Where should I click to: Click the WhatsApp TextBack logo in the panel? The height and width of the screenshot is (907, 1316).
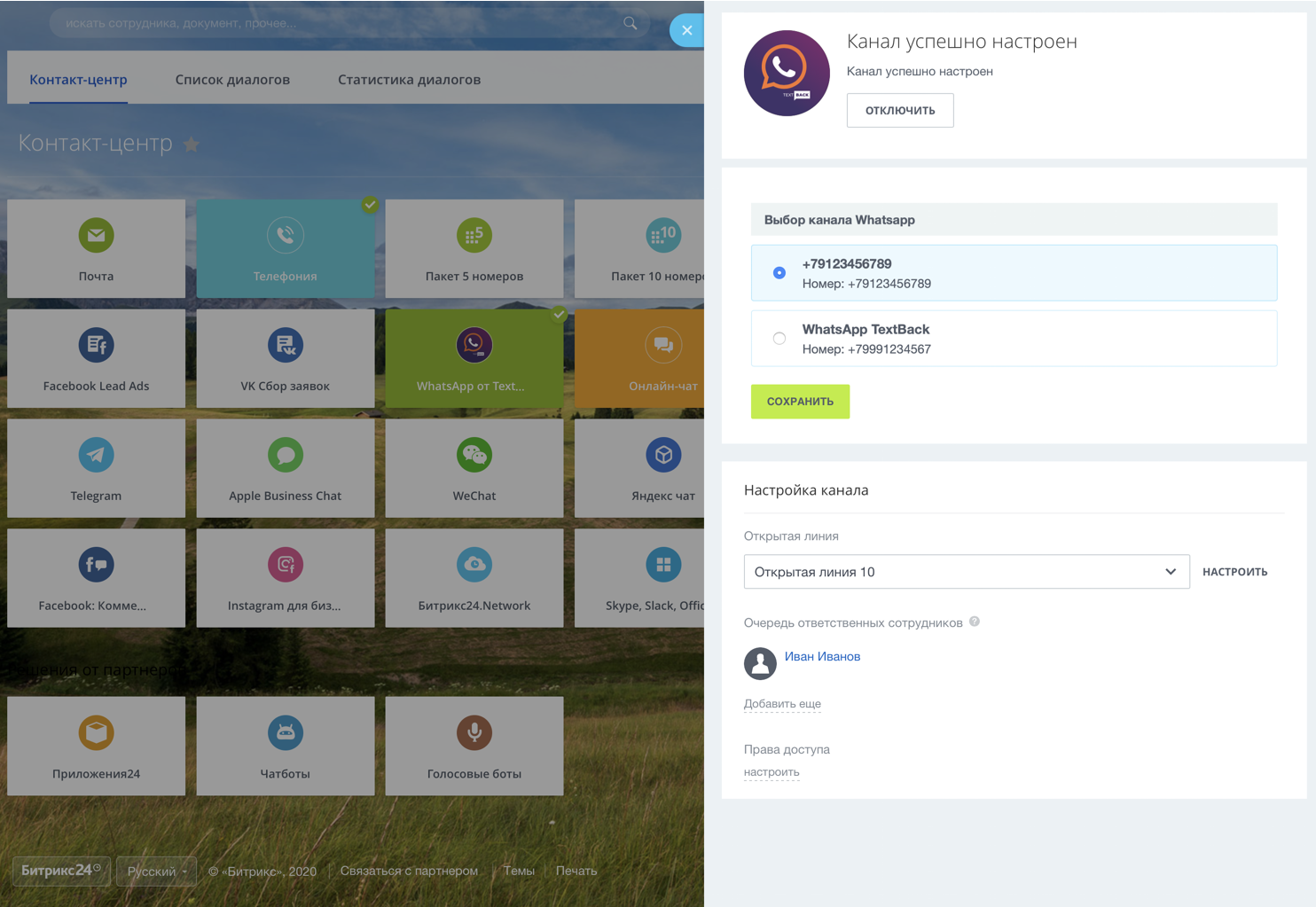(x=787, y=74)
